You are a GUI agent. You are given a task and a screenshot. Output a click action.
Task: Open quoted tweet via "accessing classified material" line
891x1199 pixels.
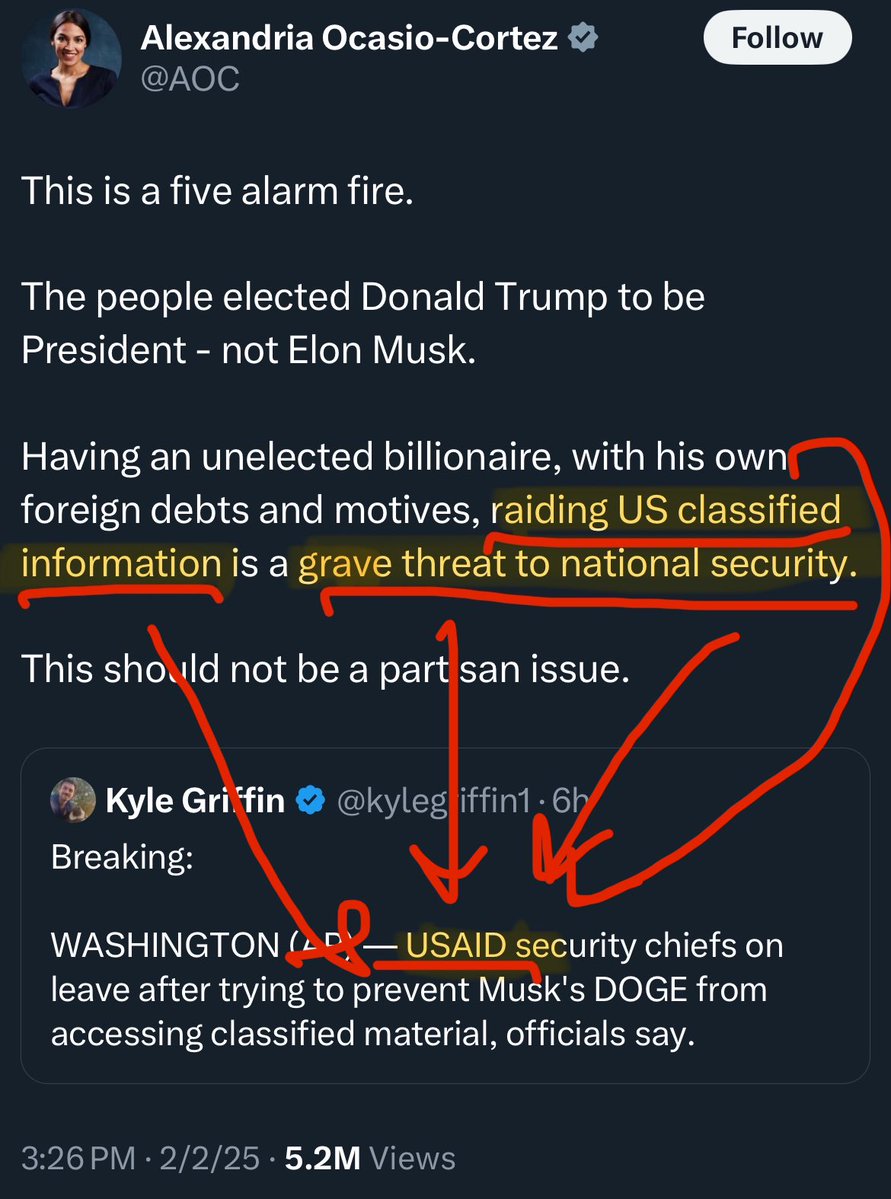pyautogui.click(x=372, y=1033)
